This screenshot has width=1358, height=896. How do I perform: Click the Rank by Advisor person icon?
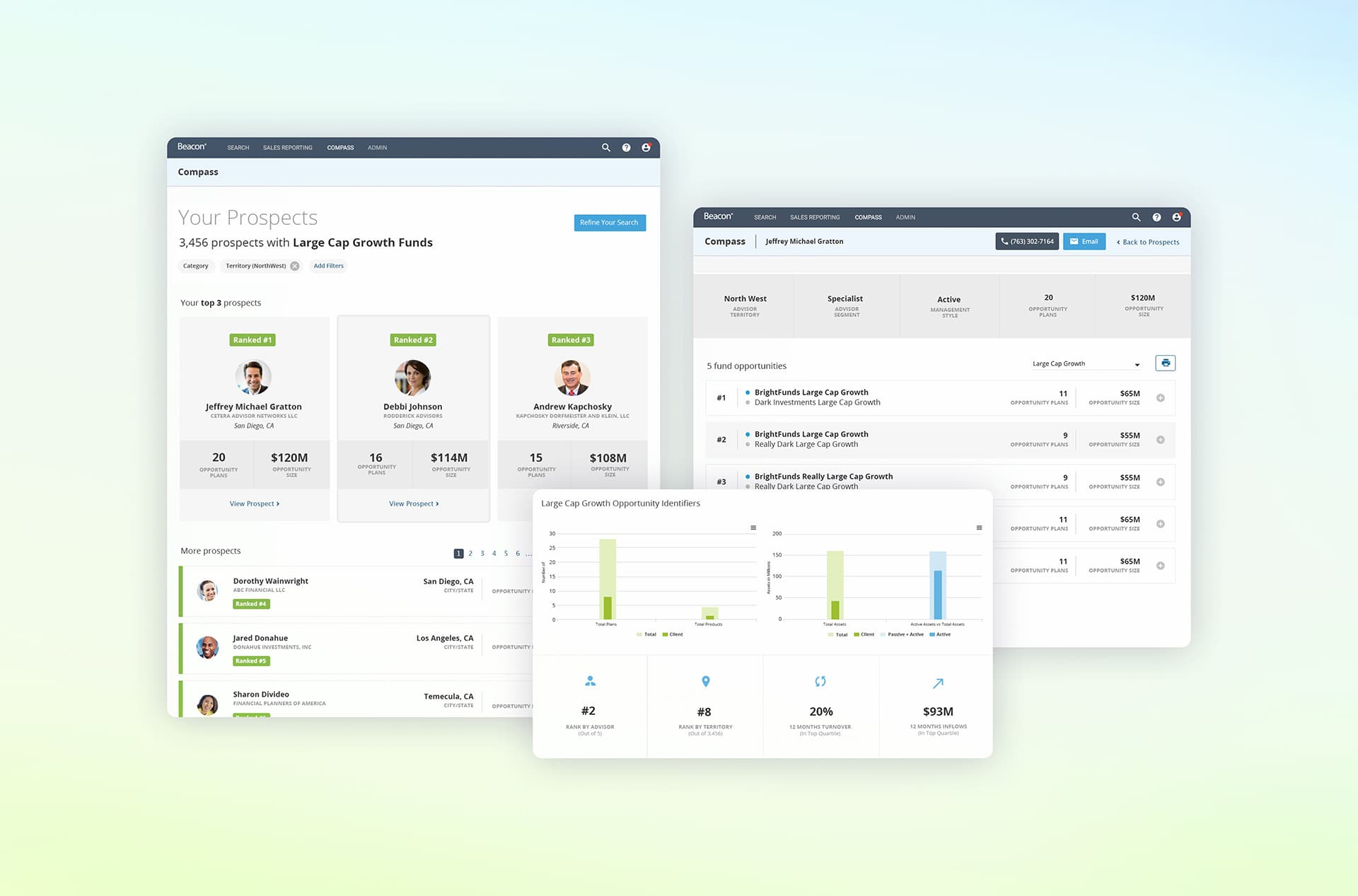(590, 681)
